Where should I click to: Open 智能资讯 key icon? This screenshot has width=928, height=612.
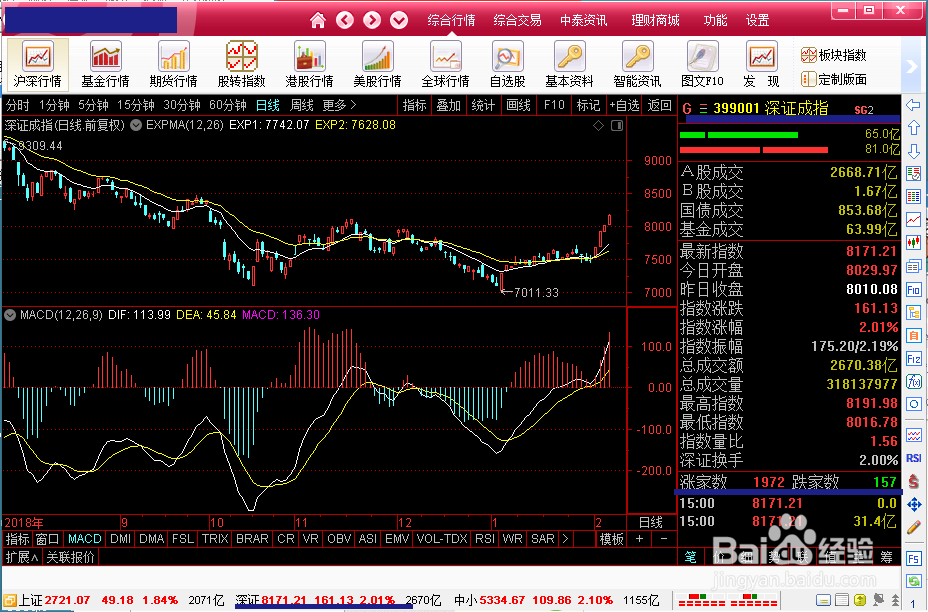coord(637,64)
